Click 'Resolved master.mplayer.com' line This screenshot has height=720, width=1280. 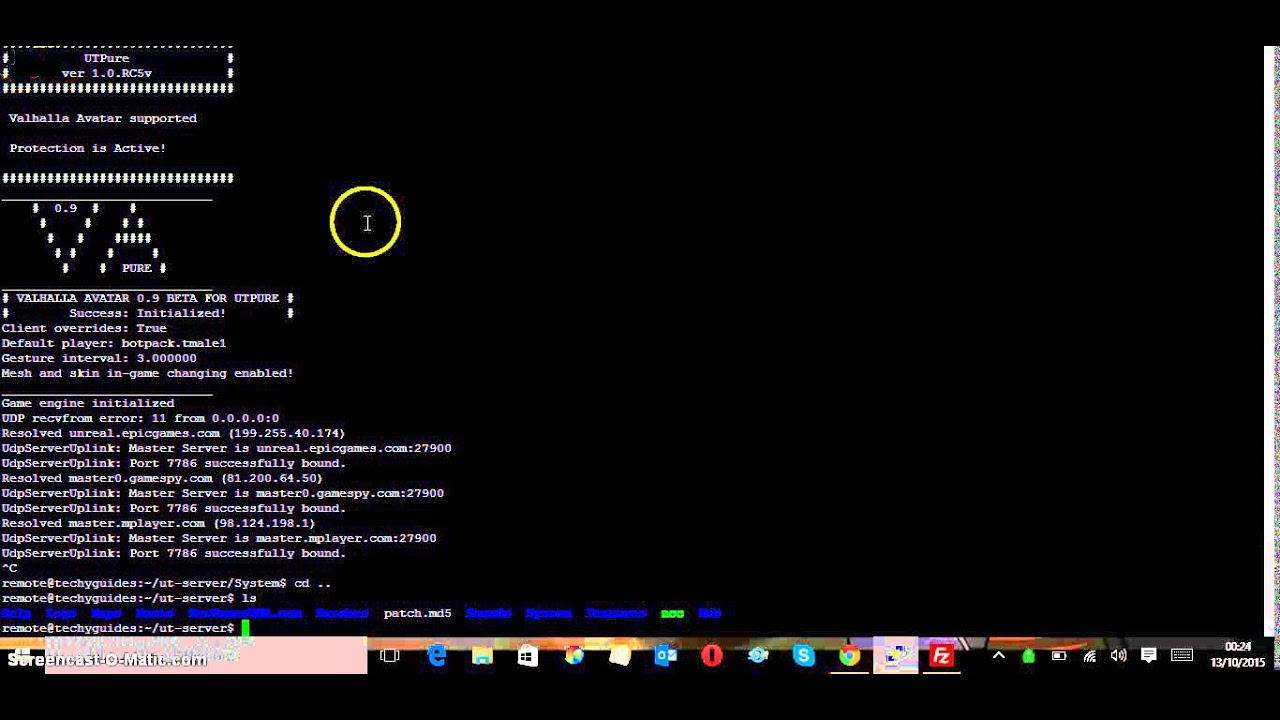158,523
